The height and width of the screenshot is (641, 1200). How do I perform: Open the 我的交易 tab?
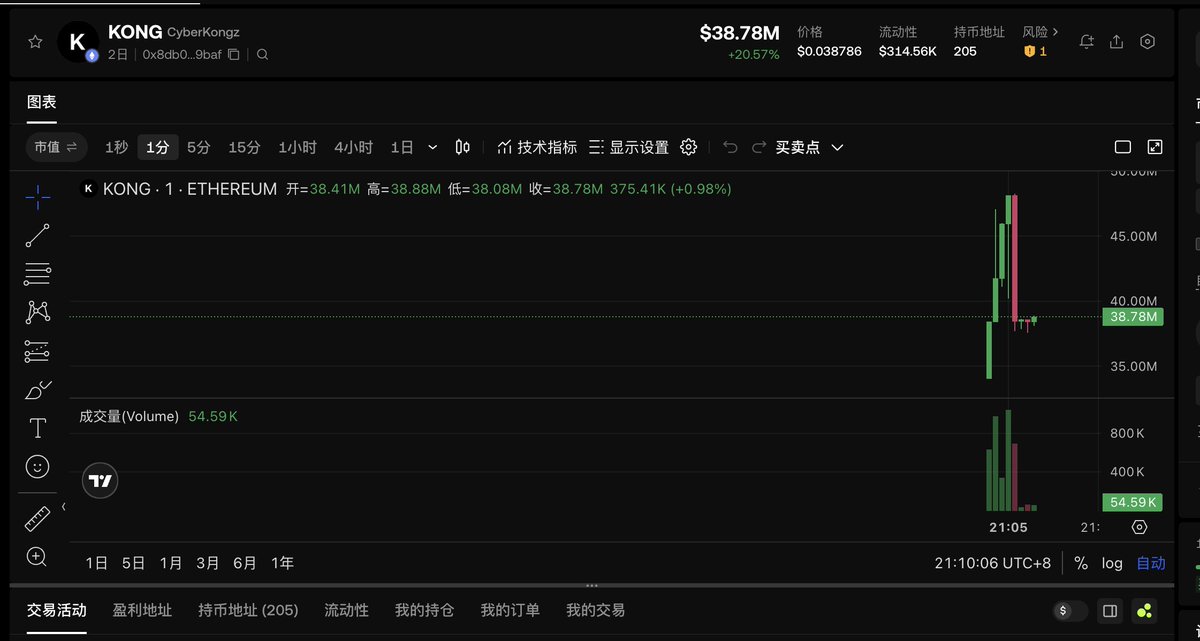point(596,610)
